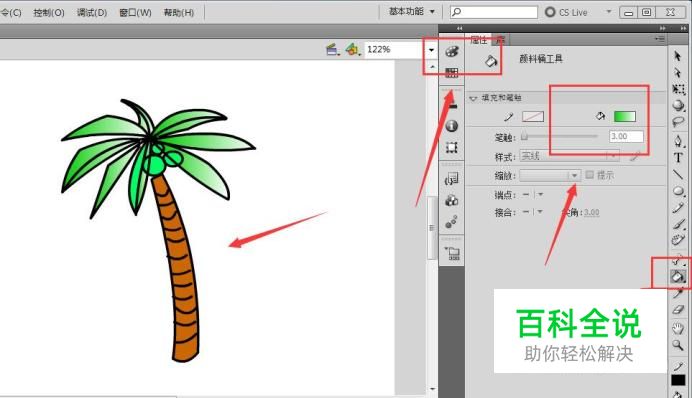Image resolution: width=692 pixels, height=398 pixels.
Task: Select the Hand tool
Action: pos(678,328)
